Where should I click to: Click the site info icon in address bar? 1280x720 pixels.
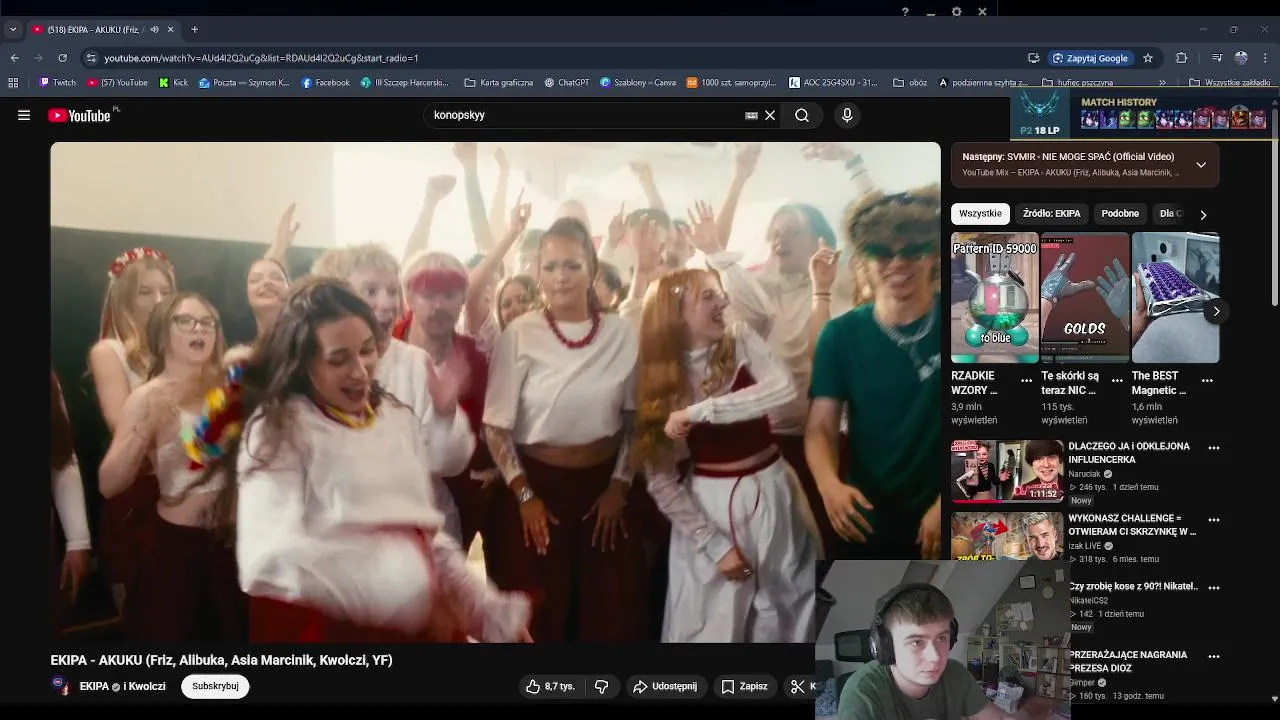coord(91,58)
